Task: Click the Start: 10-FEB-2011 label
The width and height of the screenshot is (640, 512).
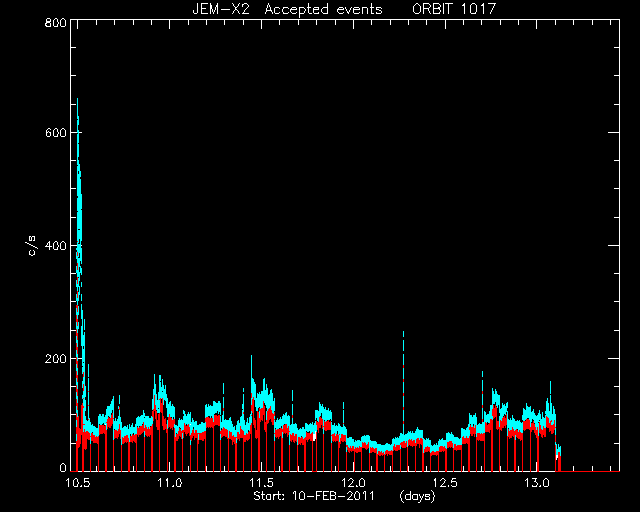Action: coord(314,496)
